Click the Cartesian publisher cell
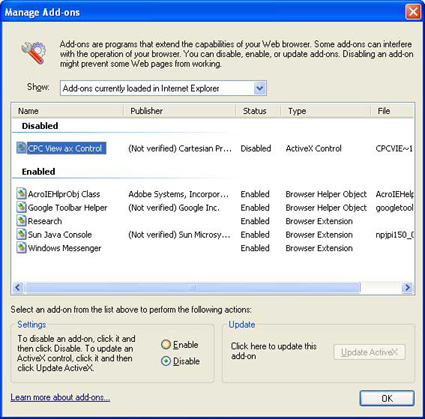425x419 pixels. pyautogui.click(x=180, y=148)
